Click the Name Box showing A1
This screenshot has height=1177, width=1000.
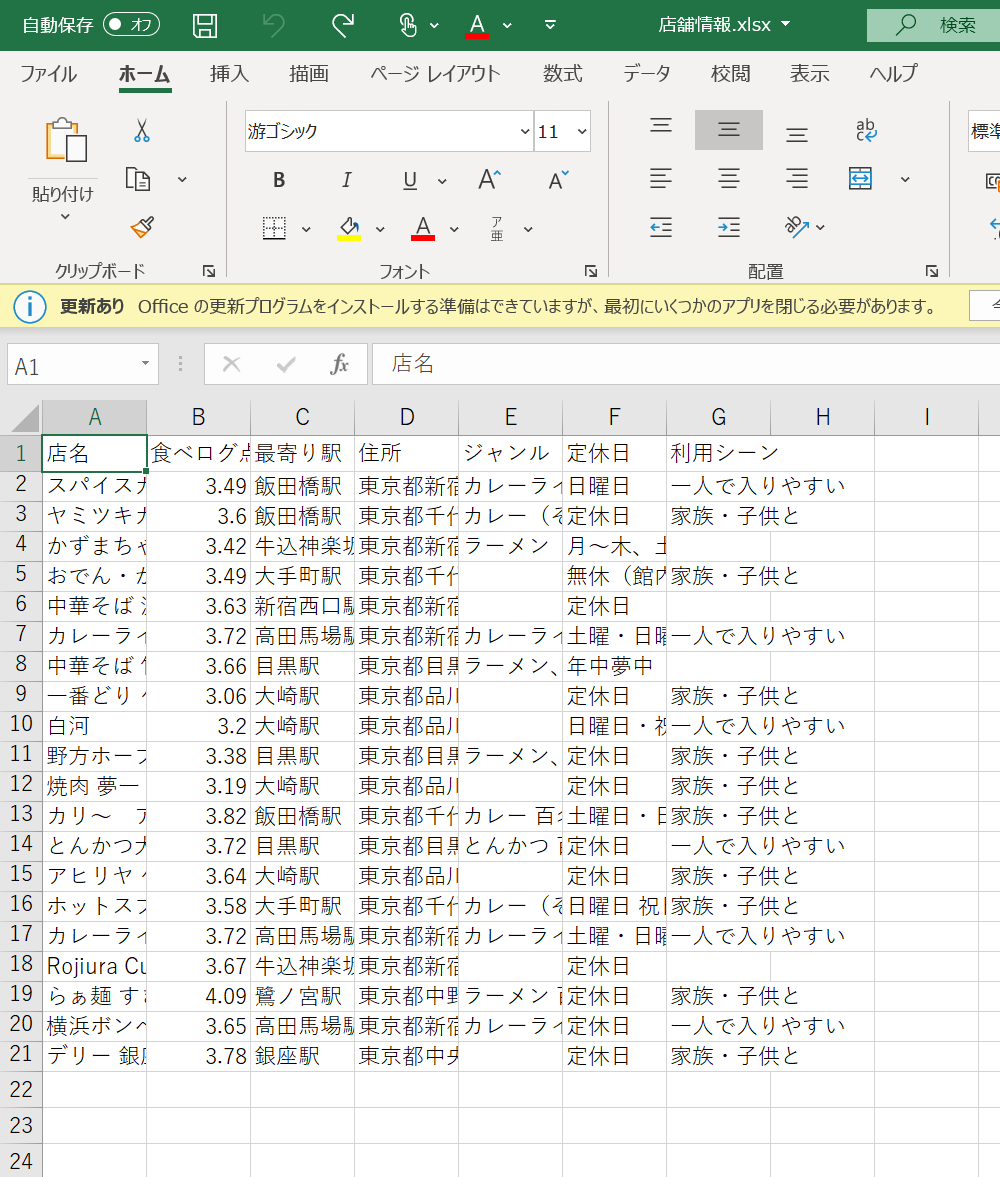(73, 366)
